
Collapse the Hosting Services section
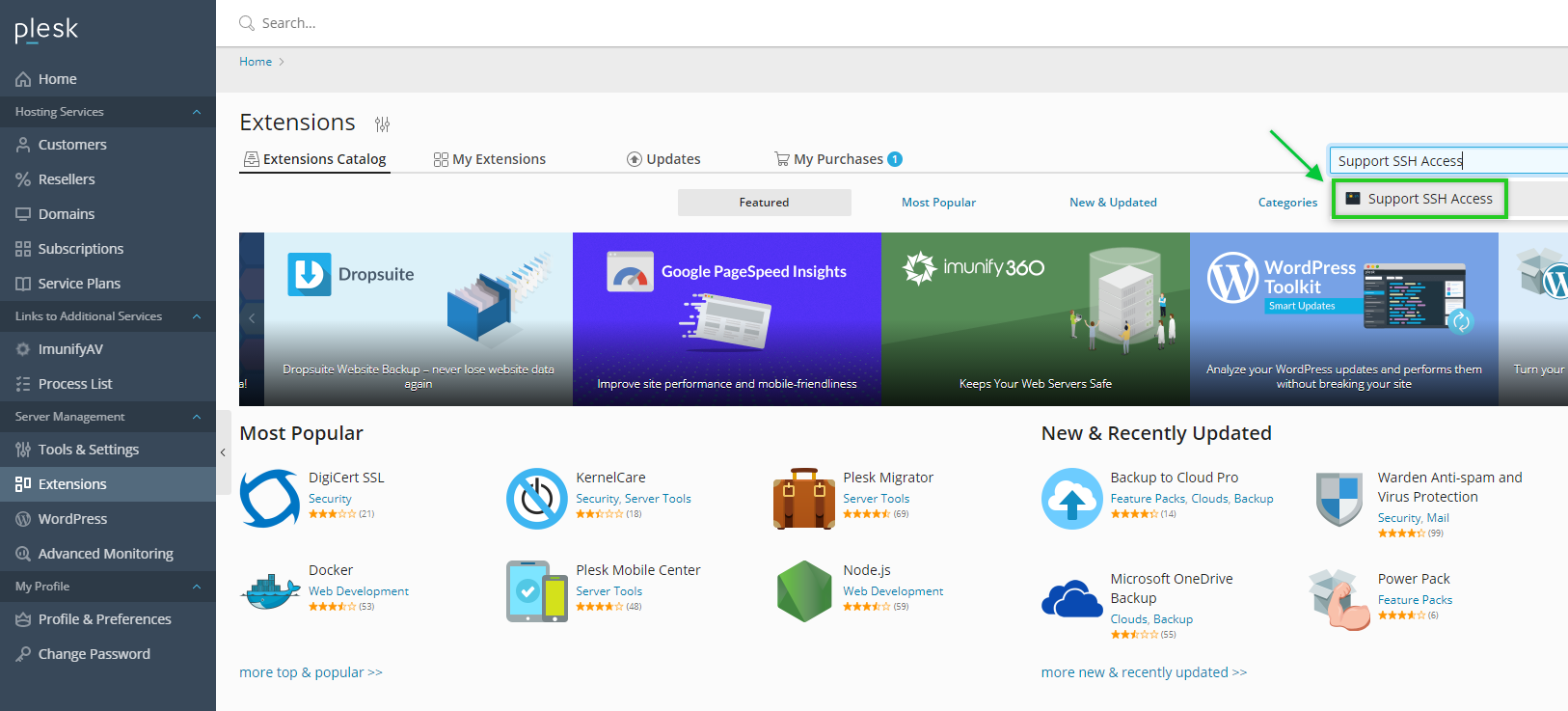197,112
